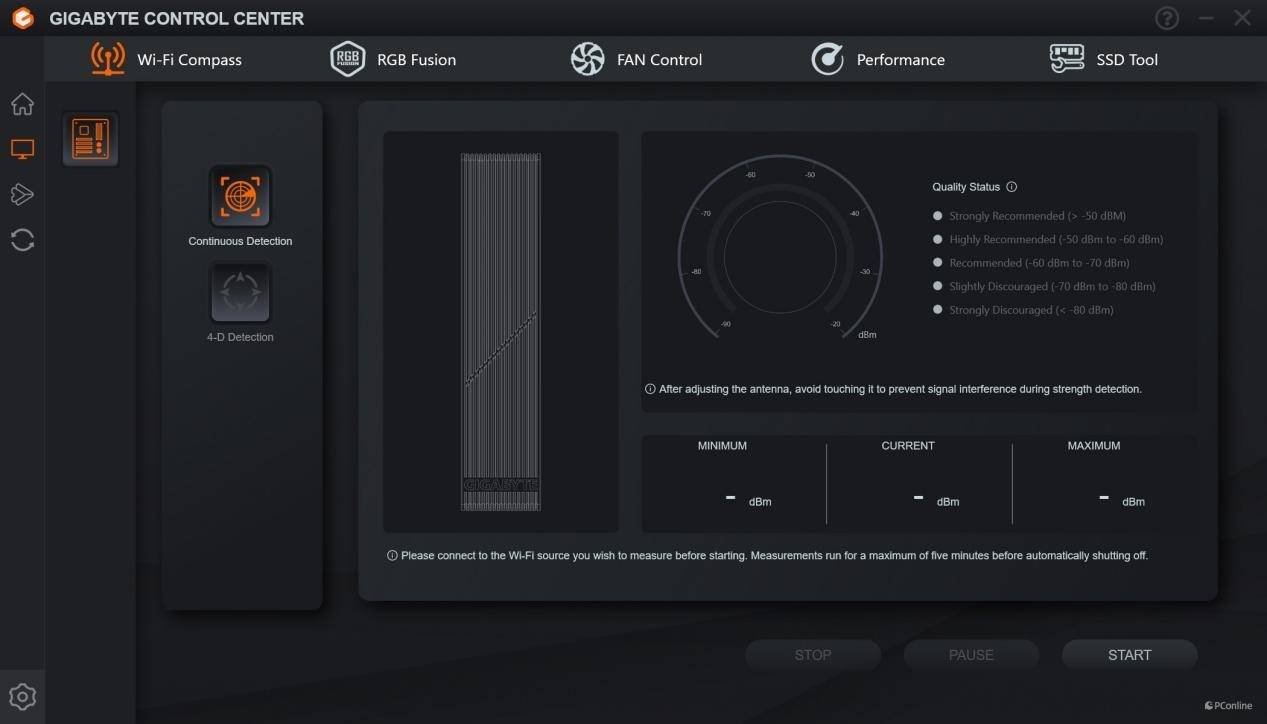Choose Continuous Detection mode
The height and width of the screenshot is (724, 1267).
tap(240, 196)
